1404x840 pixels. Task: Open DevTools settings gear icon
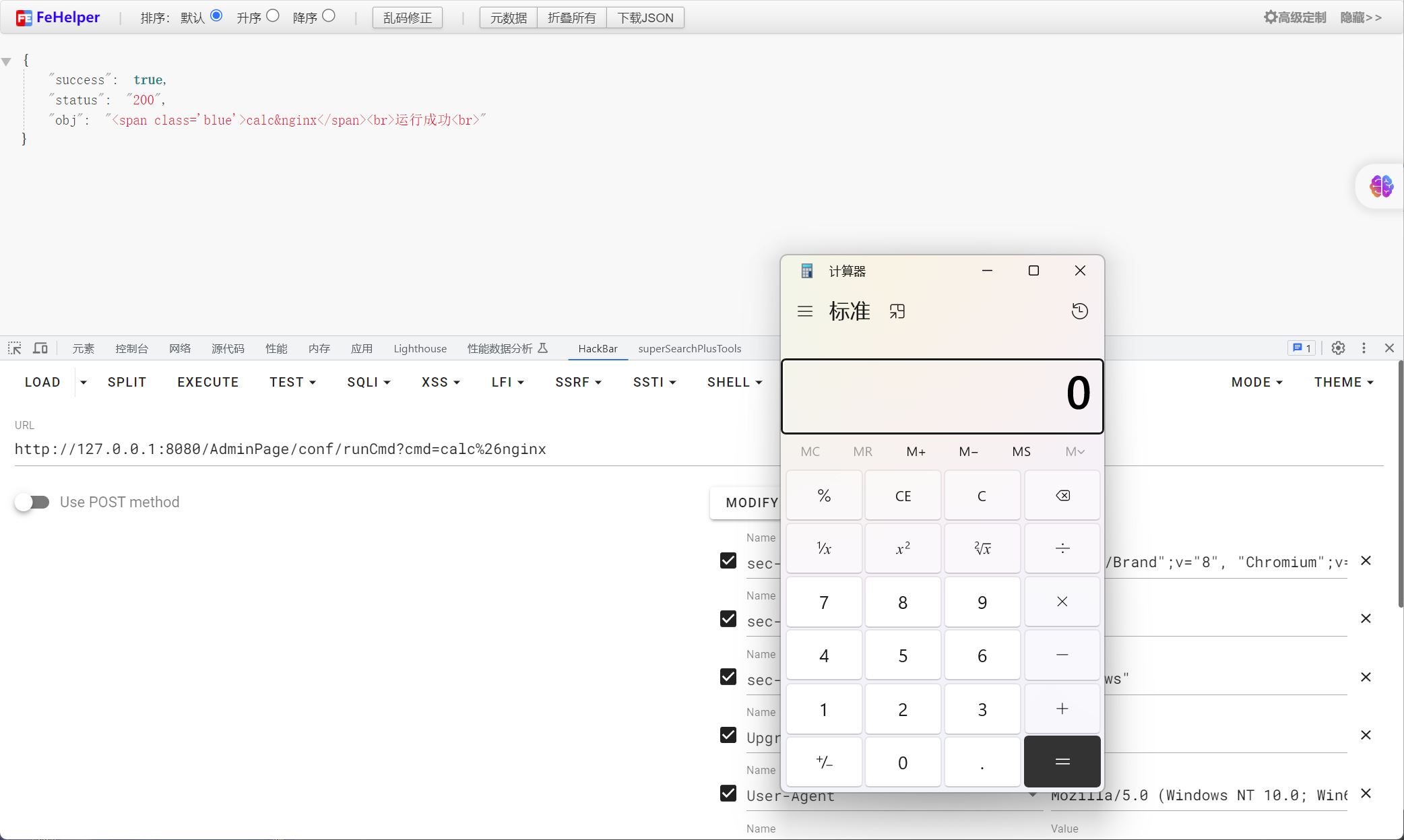(x=1338, y=348)
